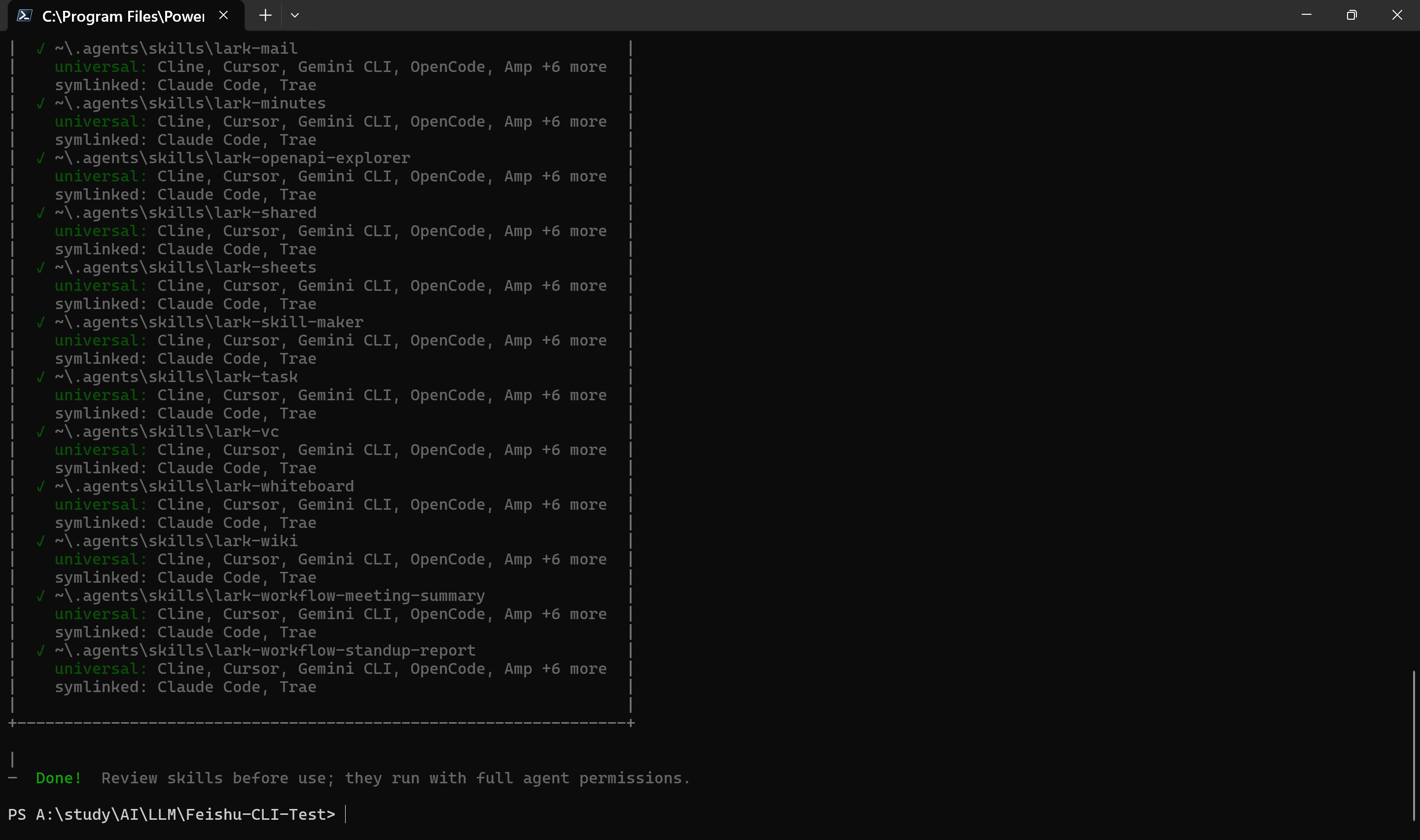Click the universal line under lark-shared
Screen dimensions: 1420x840
(x=330, y=231)
